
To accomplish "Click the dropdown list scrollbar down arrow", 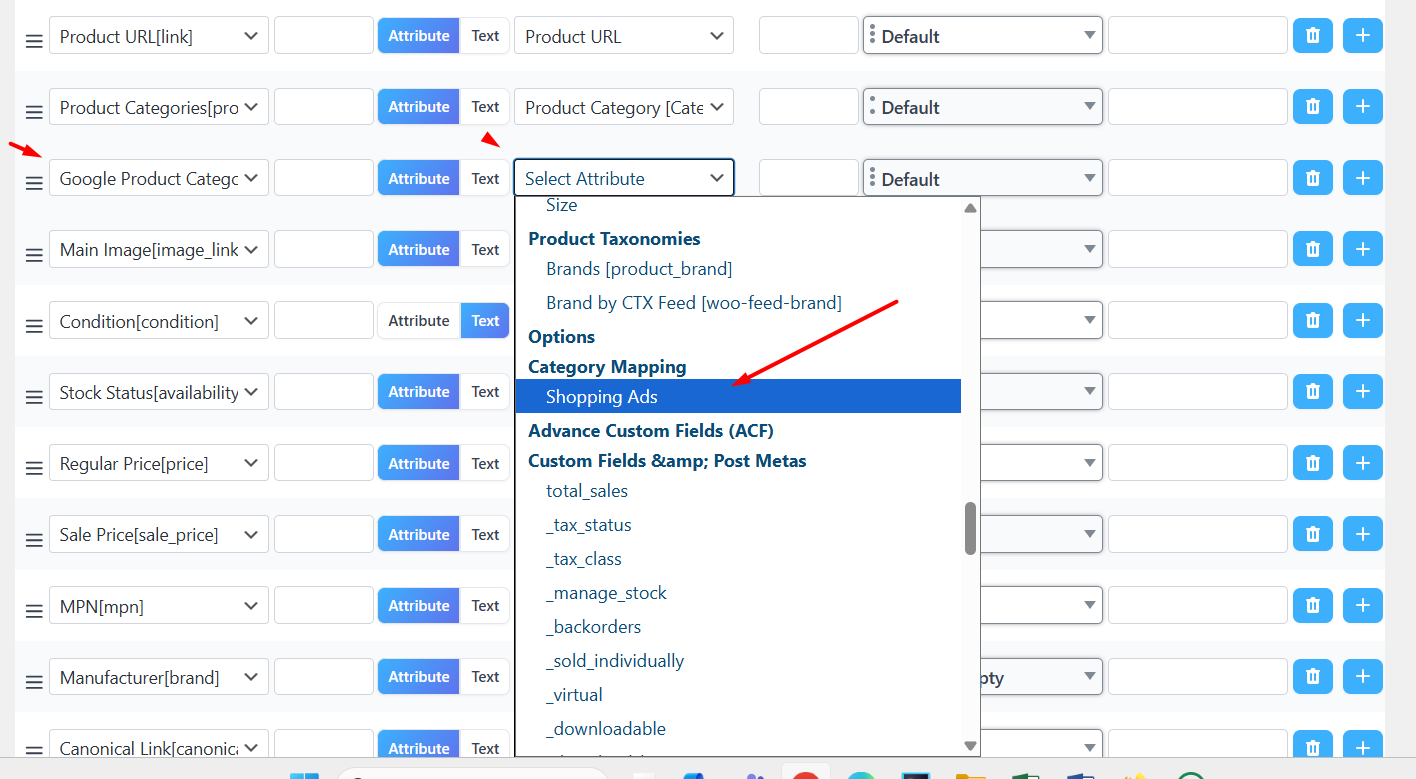I will [x=969, y=745].
